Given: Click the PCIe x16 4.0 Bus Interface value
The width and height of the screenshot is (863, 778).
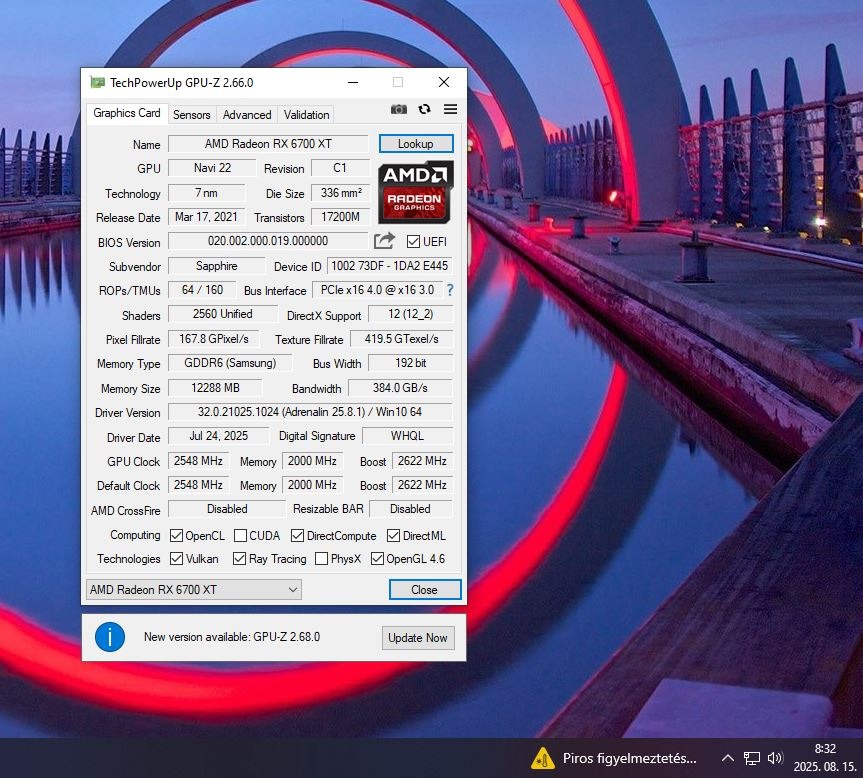Looking at the screenshot, I should tap(378, 289).
